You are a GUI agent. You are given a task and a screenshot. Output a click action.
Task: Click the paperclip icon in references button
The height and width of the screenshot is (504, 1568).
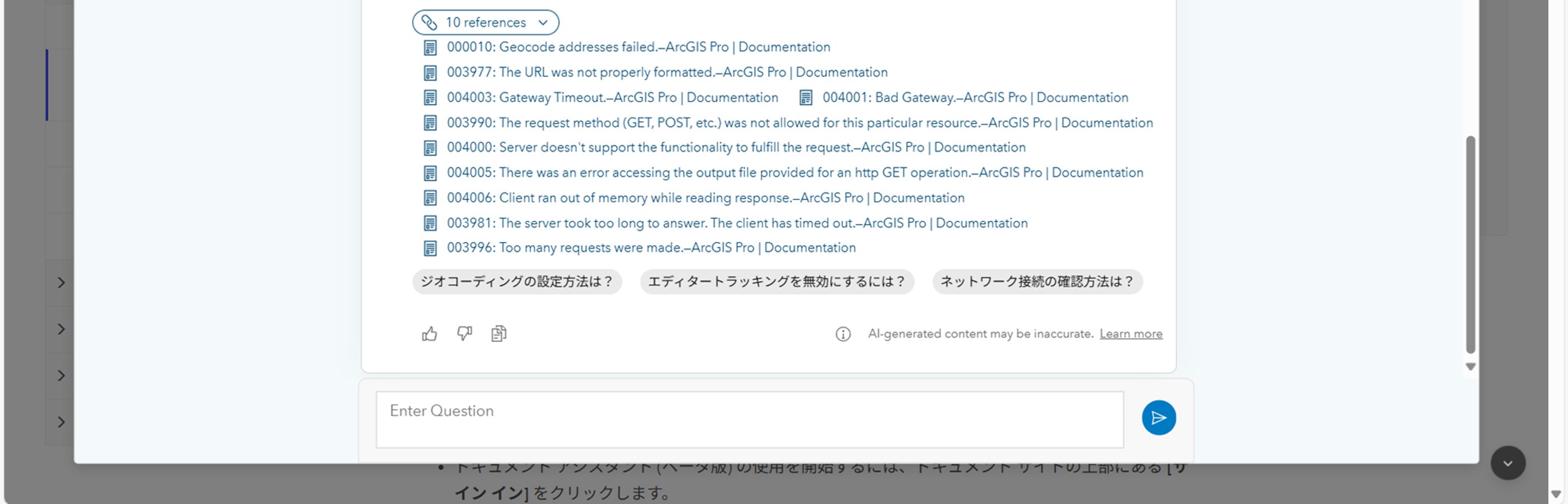[x=429, y=23]
